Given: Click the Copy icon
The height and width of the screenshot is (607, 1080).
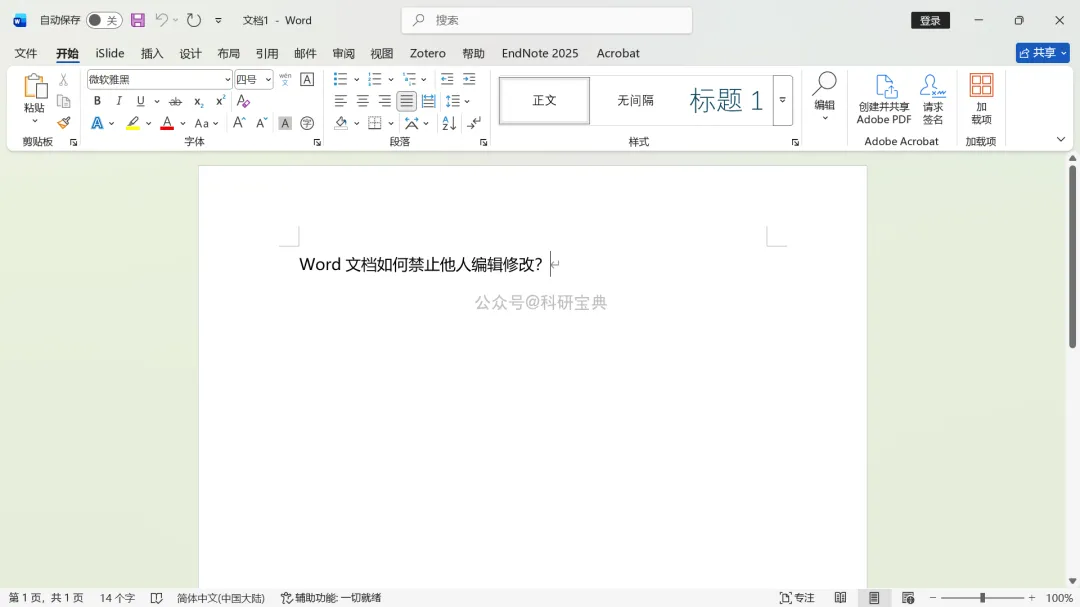Looking at the screenshot, I should (x=63, y=102).
